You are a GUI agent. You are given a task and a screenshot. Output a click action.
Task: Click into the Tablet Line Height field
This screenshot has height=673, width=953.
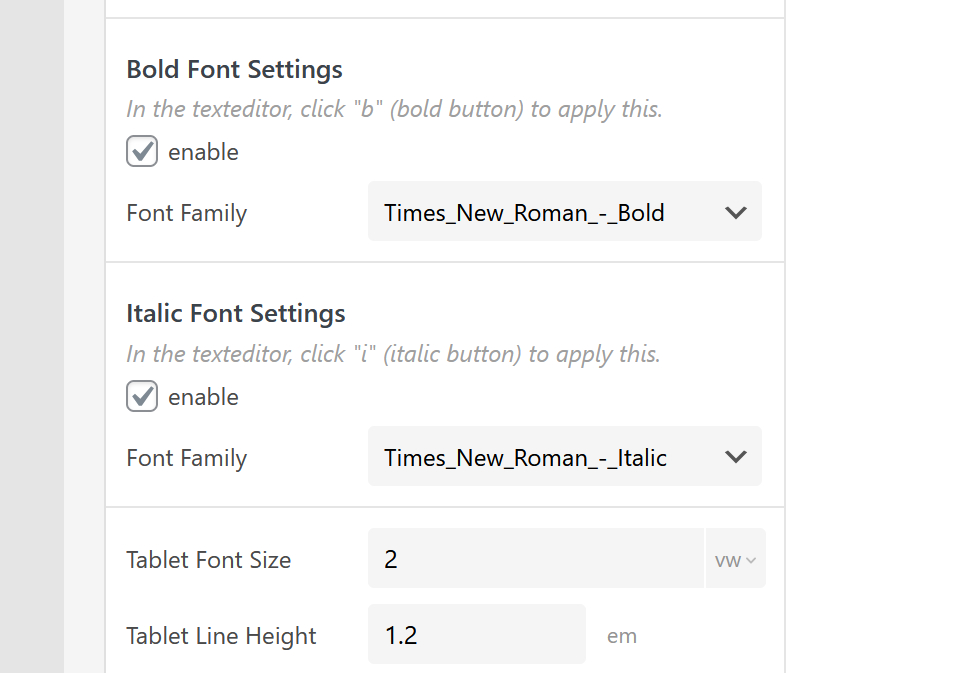point(476,635)
